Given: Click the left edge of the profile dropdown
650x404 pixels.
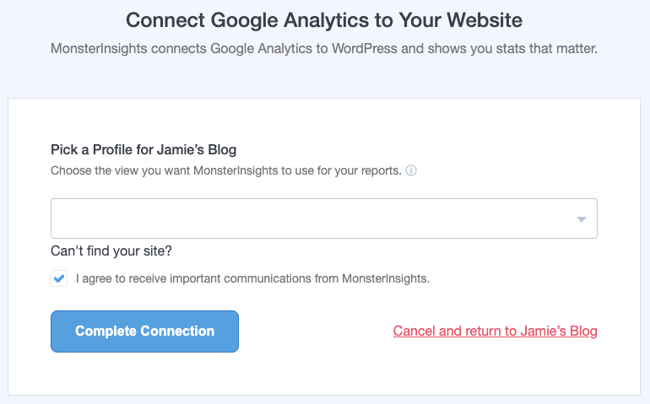Looking at the screenshot, I should [x=62, y=218].
